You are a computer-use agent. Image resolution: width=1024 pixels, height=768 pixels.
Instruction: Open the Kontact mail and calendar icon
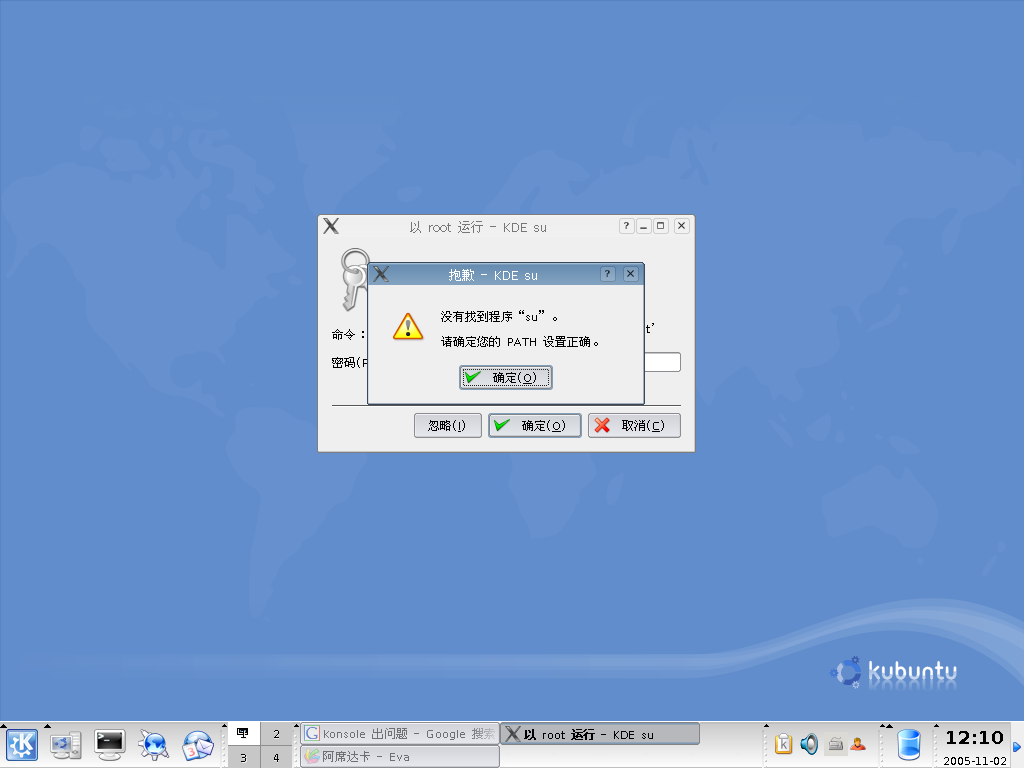click(x=198, y=745)
